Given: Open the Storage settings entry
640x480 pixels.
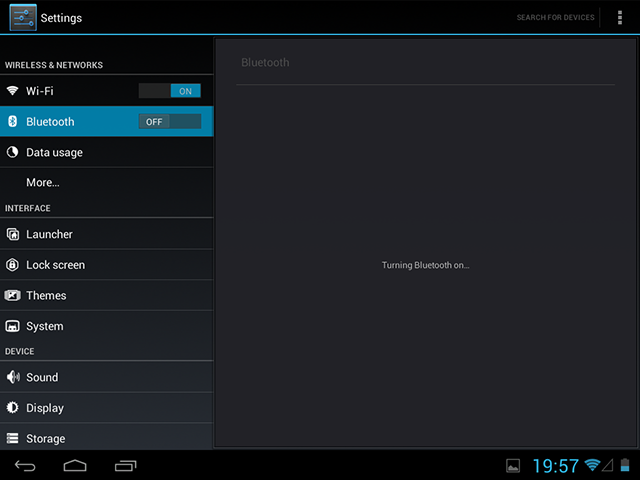Looking at the screenshot, I should point(46,439).
